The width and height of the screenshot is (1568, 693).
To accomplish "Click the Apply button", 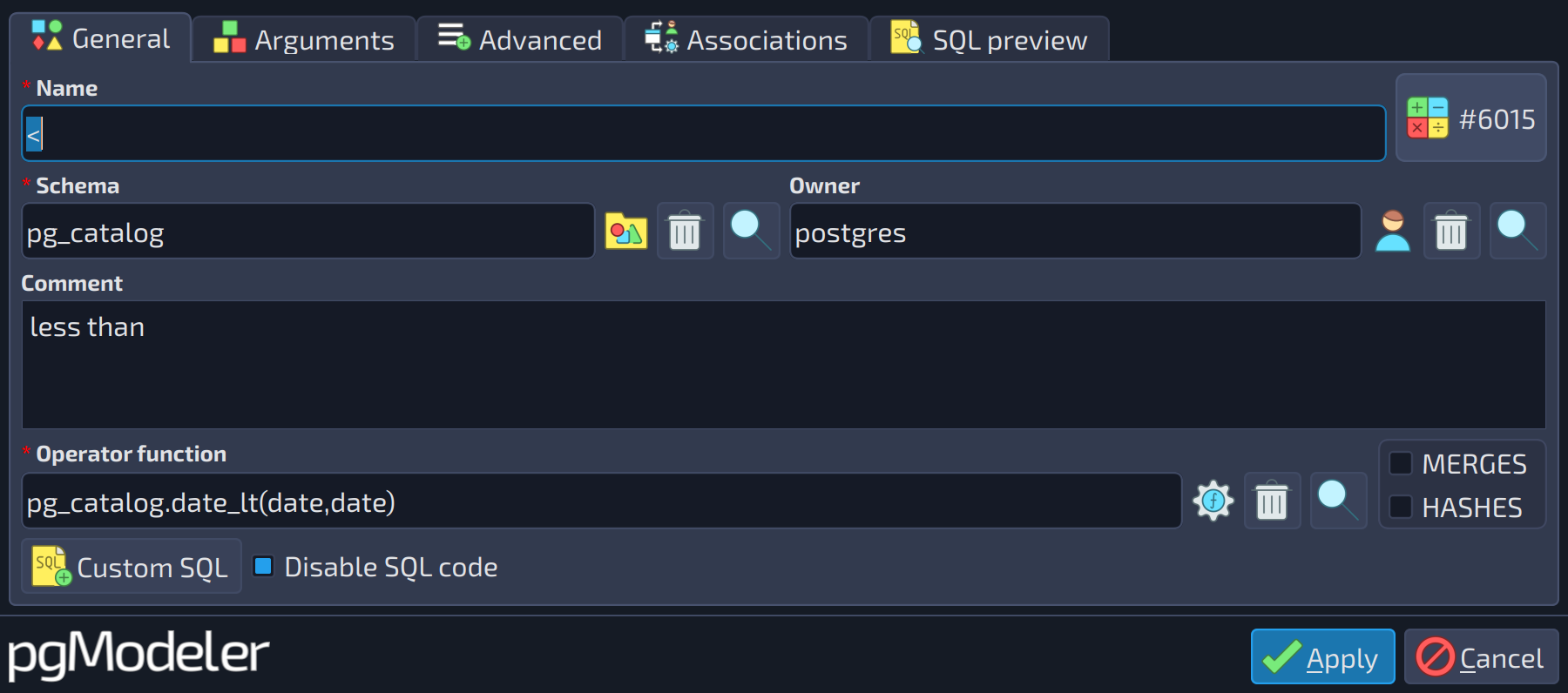I will pyautogui.click(x=1322, y=656).
